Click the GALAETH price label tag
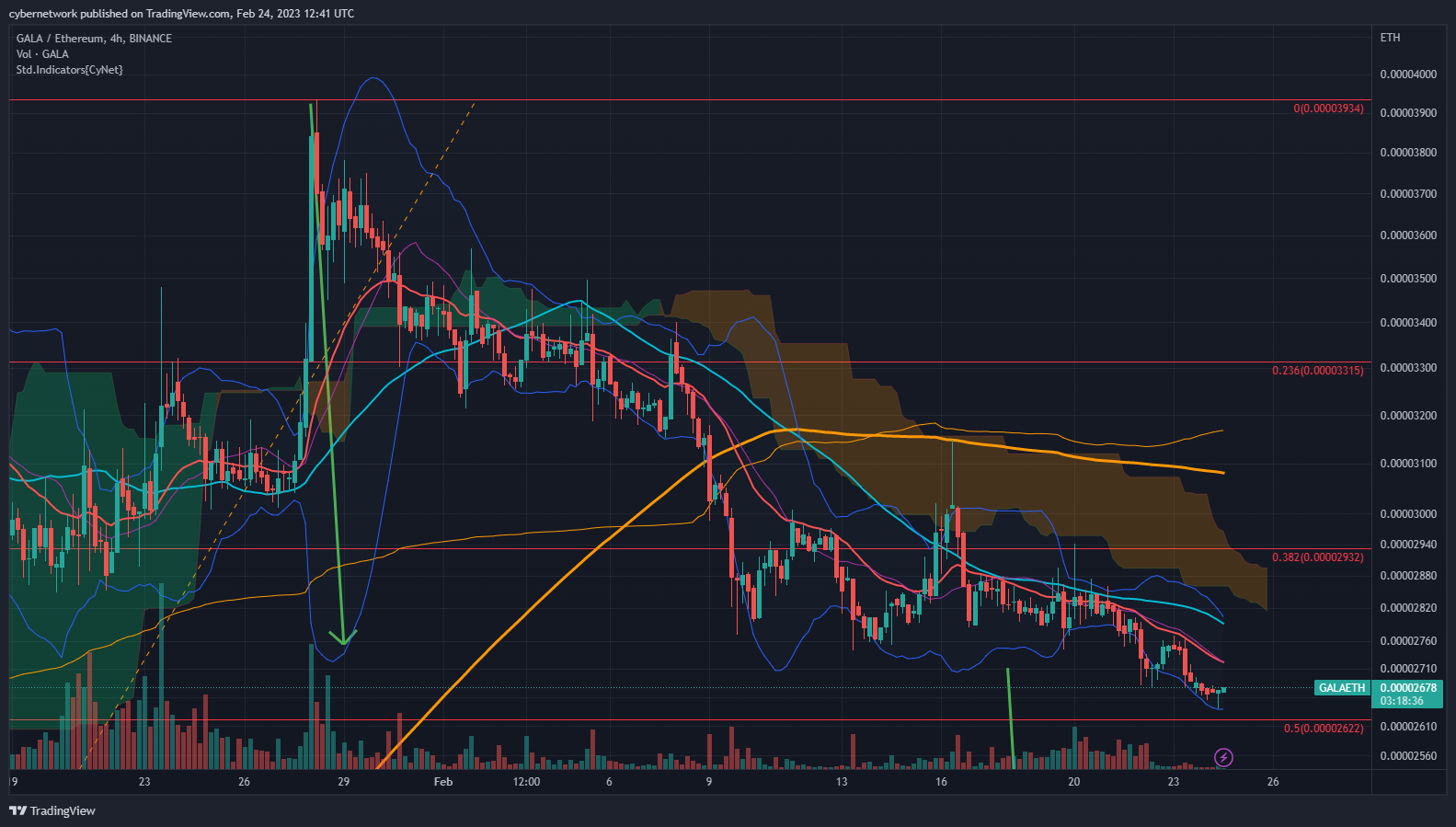 click(1342, 688)
